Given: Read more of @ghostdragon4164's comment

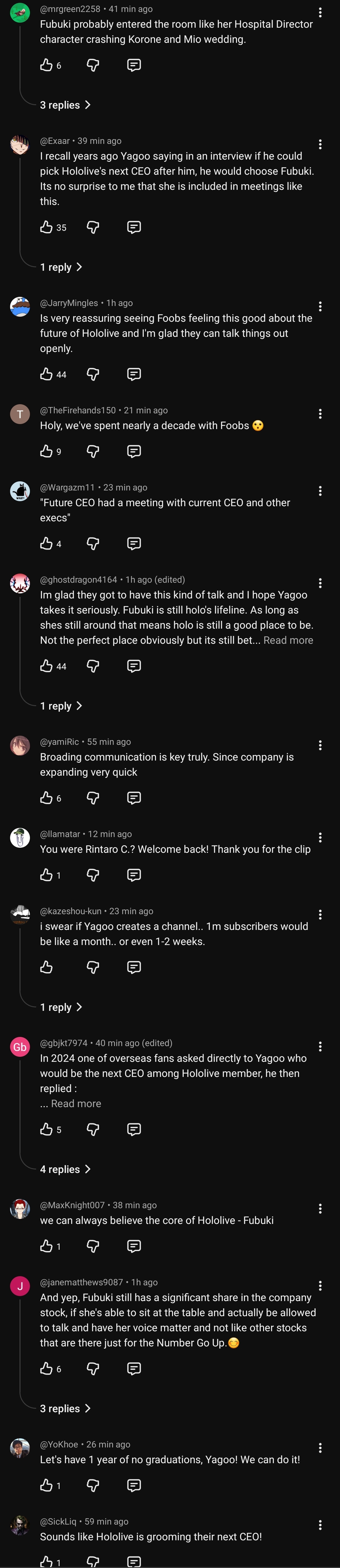Looking at the screenshot, I should (288, 640).
